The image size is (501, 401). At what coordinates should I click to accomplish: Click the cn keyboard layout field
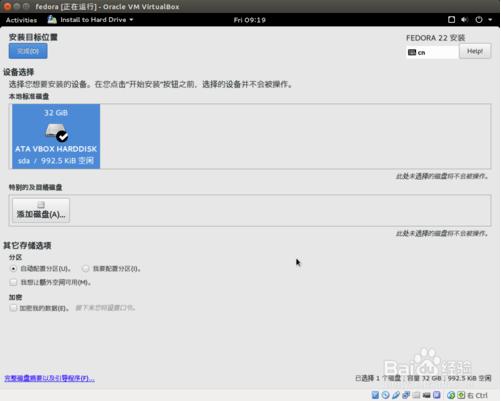coord(432,52)
